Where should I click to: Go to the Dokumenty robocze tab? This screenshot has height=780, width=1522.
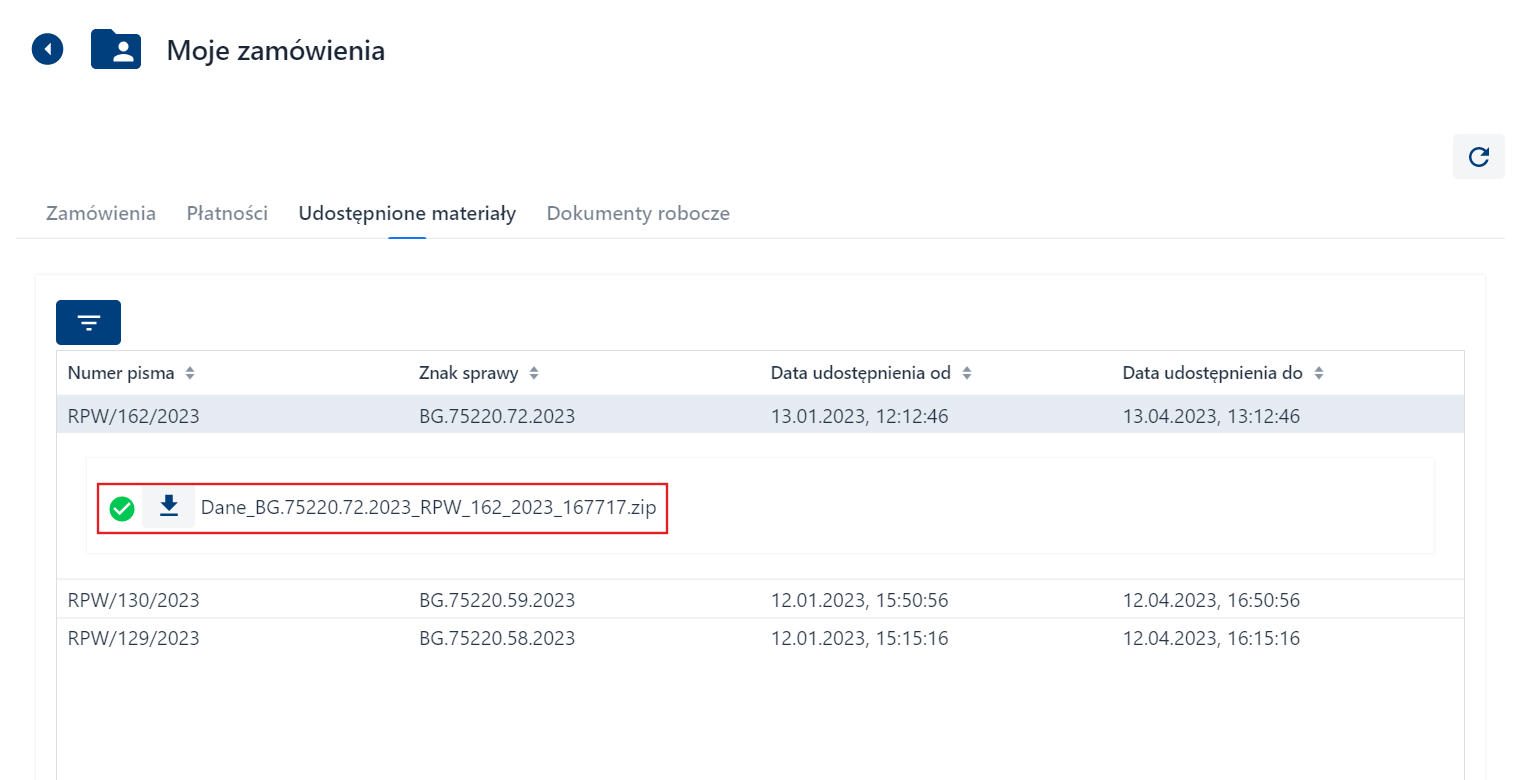coord(638,213)
